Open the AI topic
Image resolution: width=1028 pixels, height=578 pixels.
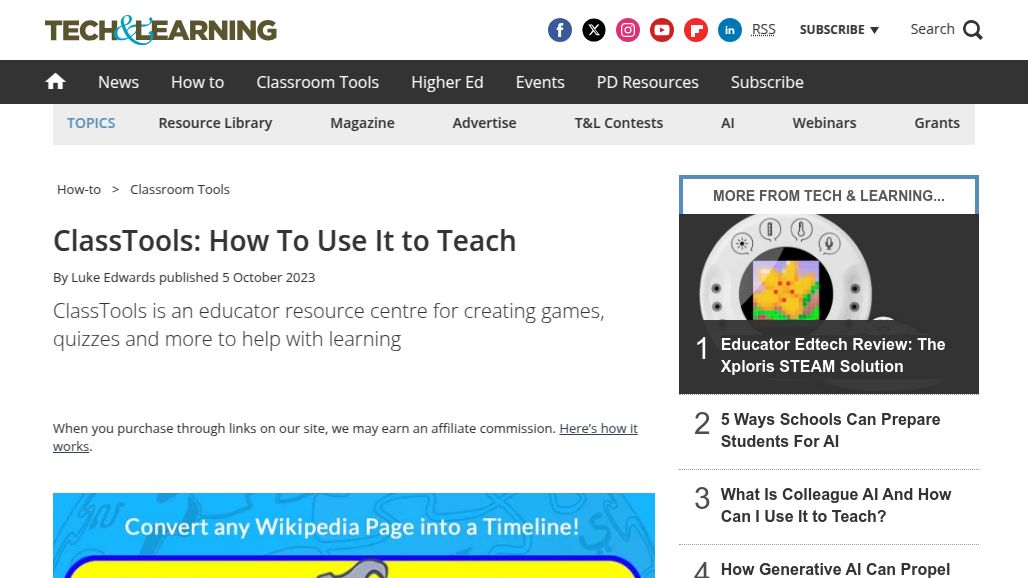tap(727, 123)
